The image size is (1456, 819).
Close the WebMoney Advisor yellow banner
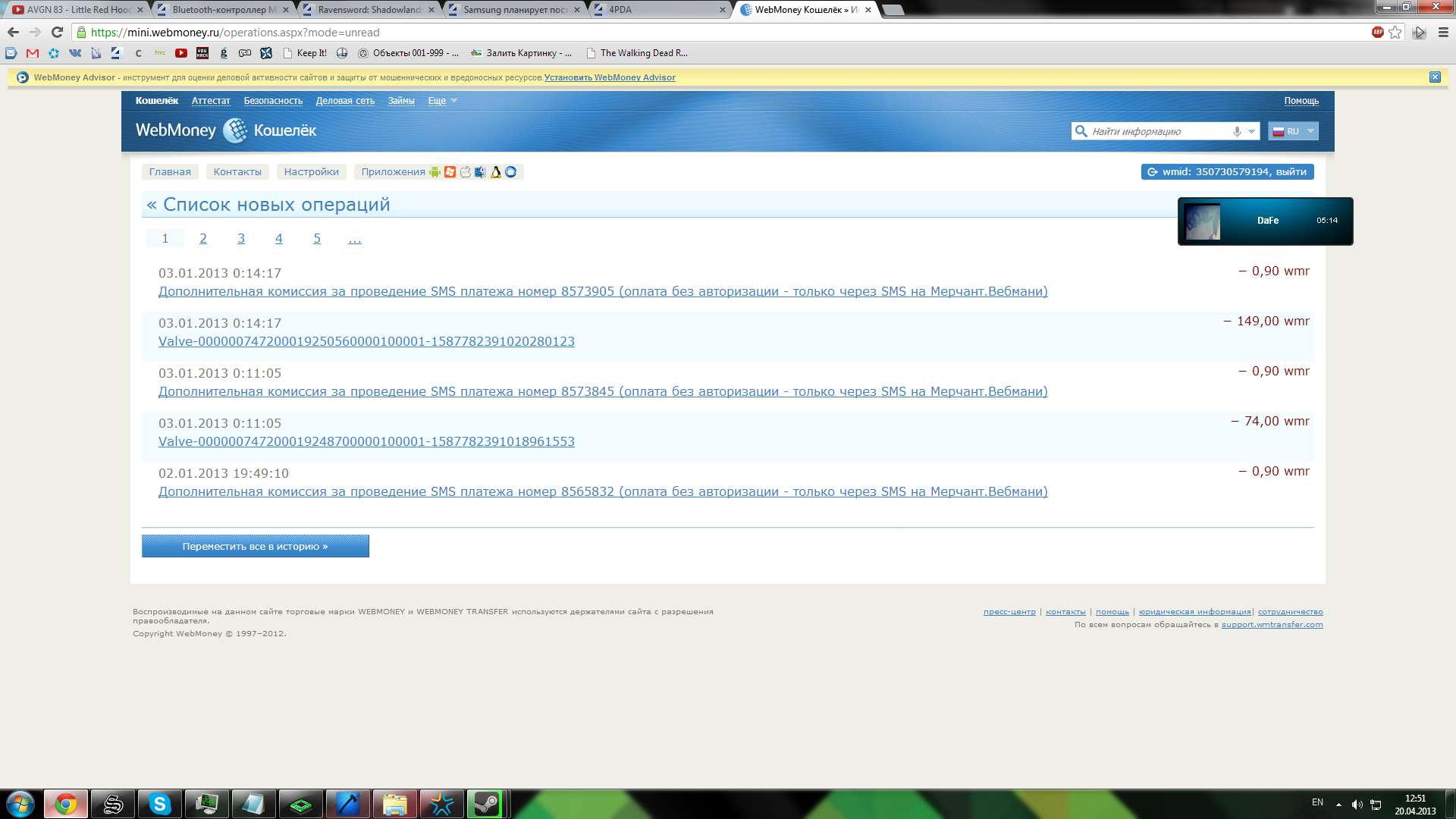pyautogui.click(x=1435, y=77)
